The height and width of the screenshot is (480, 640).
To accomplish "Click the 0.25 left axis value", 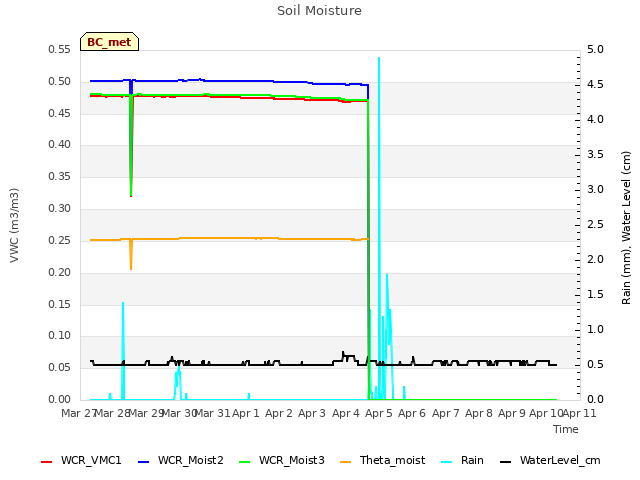I will 60,240.
